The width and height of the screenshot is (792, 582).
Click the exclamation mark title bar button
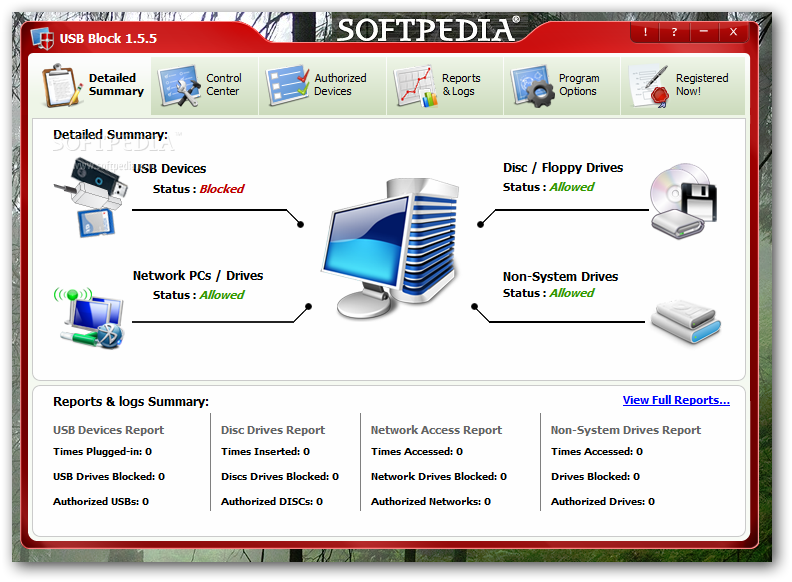click(x=645, y=32)
